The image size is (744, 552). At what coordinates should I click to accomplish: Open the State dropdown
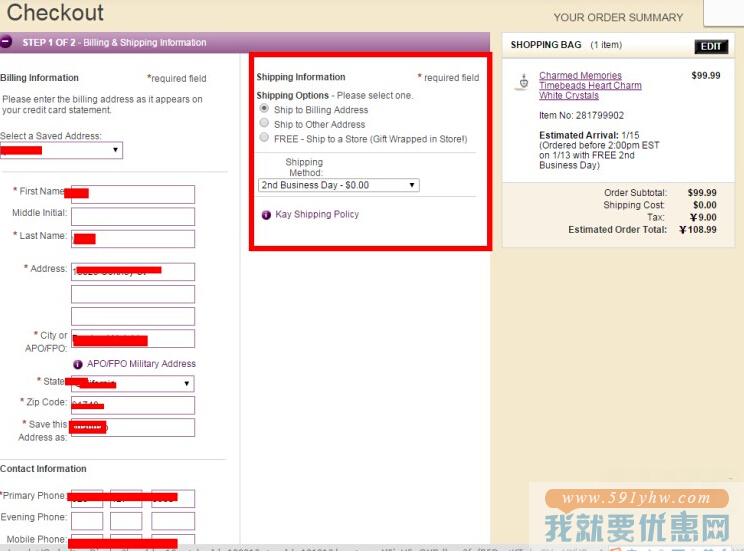coord(132,384)
